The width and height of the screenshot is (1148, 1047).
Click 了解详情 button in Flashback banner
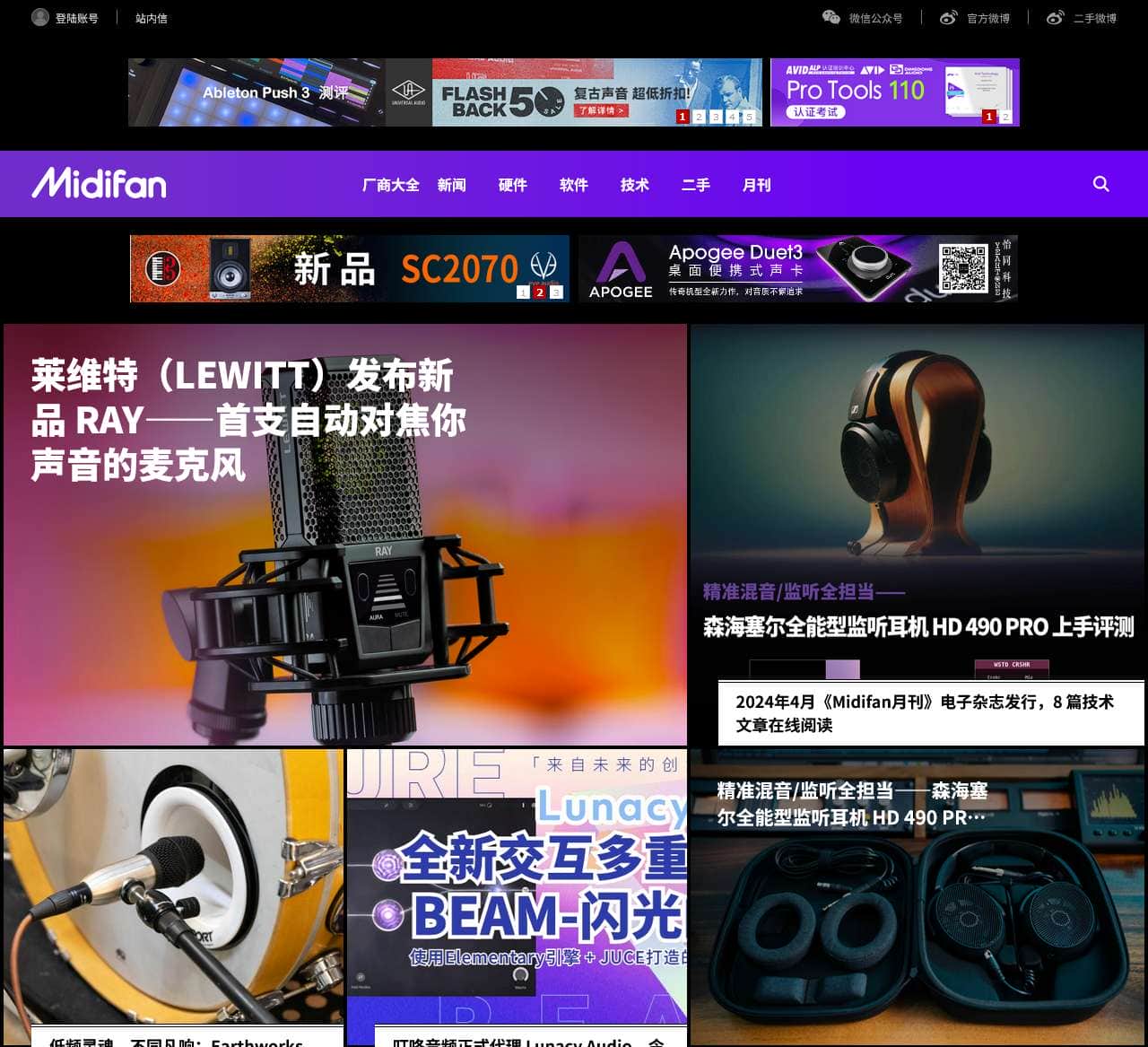pos(600,110)
